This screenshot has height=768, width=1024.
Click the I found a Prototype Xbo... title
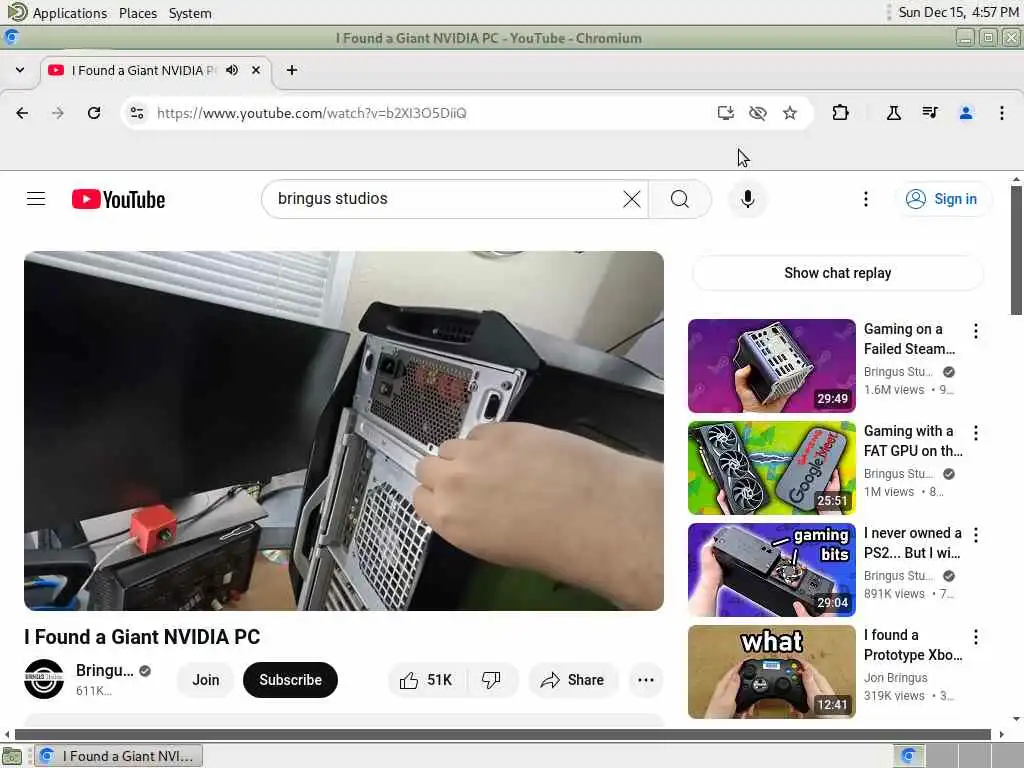912,645
